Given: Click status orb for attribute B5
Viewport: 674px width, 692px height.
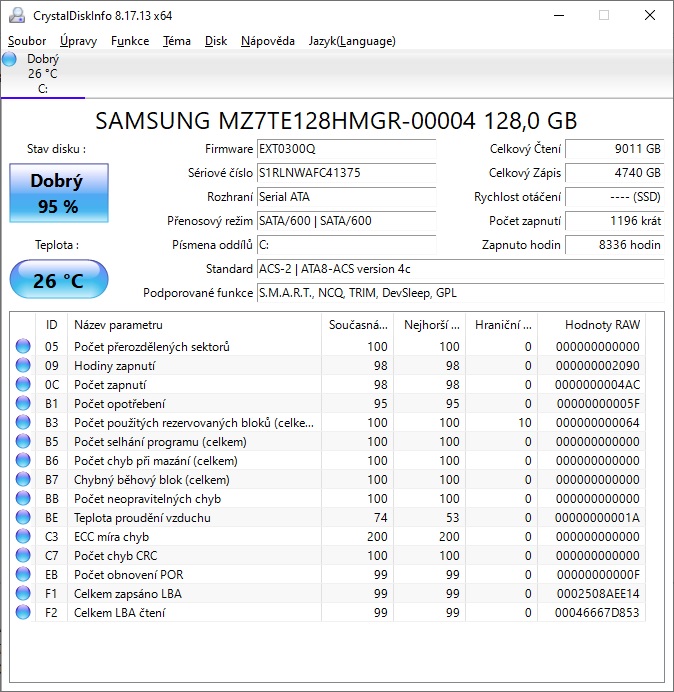Looking at the screenshot, I should (x=23, y=441).
